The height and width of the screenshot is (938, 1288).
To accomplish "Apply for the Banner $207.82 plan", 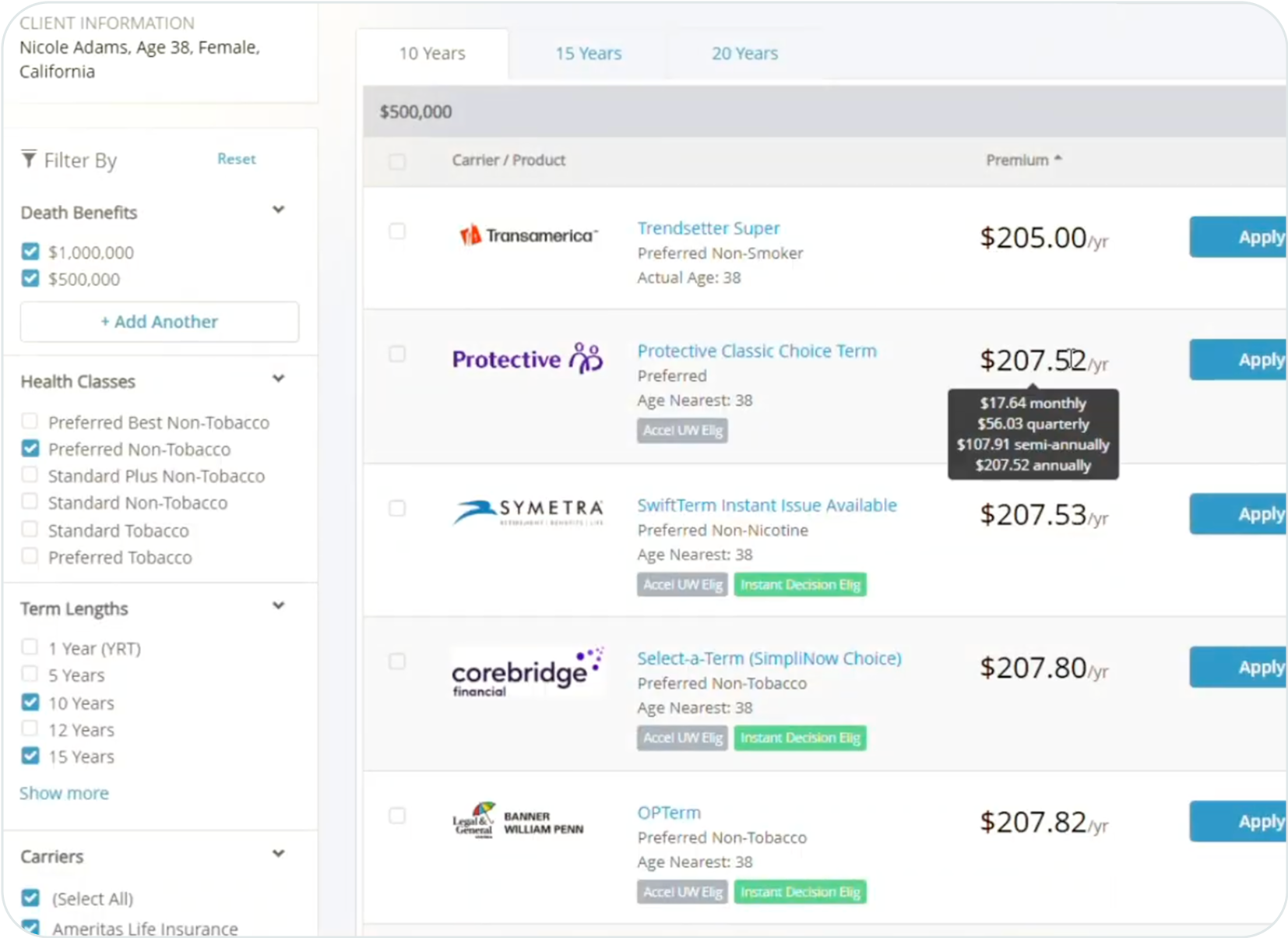I will click(x=1238, y=821).
